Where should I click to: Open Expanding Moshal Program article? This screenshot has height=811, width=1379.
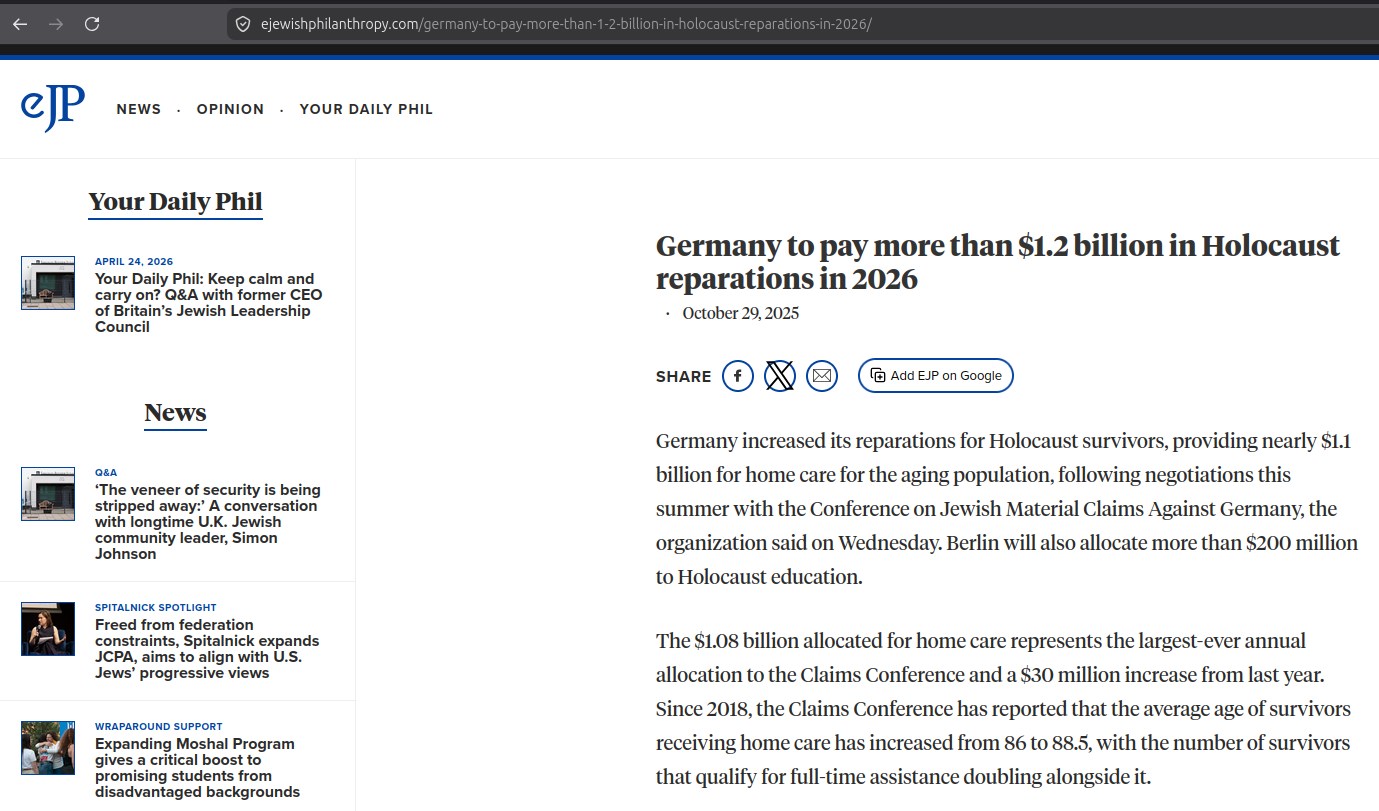pyautogui.click(x=197, y=768)
